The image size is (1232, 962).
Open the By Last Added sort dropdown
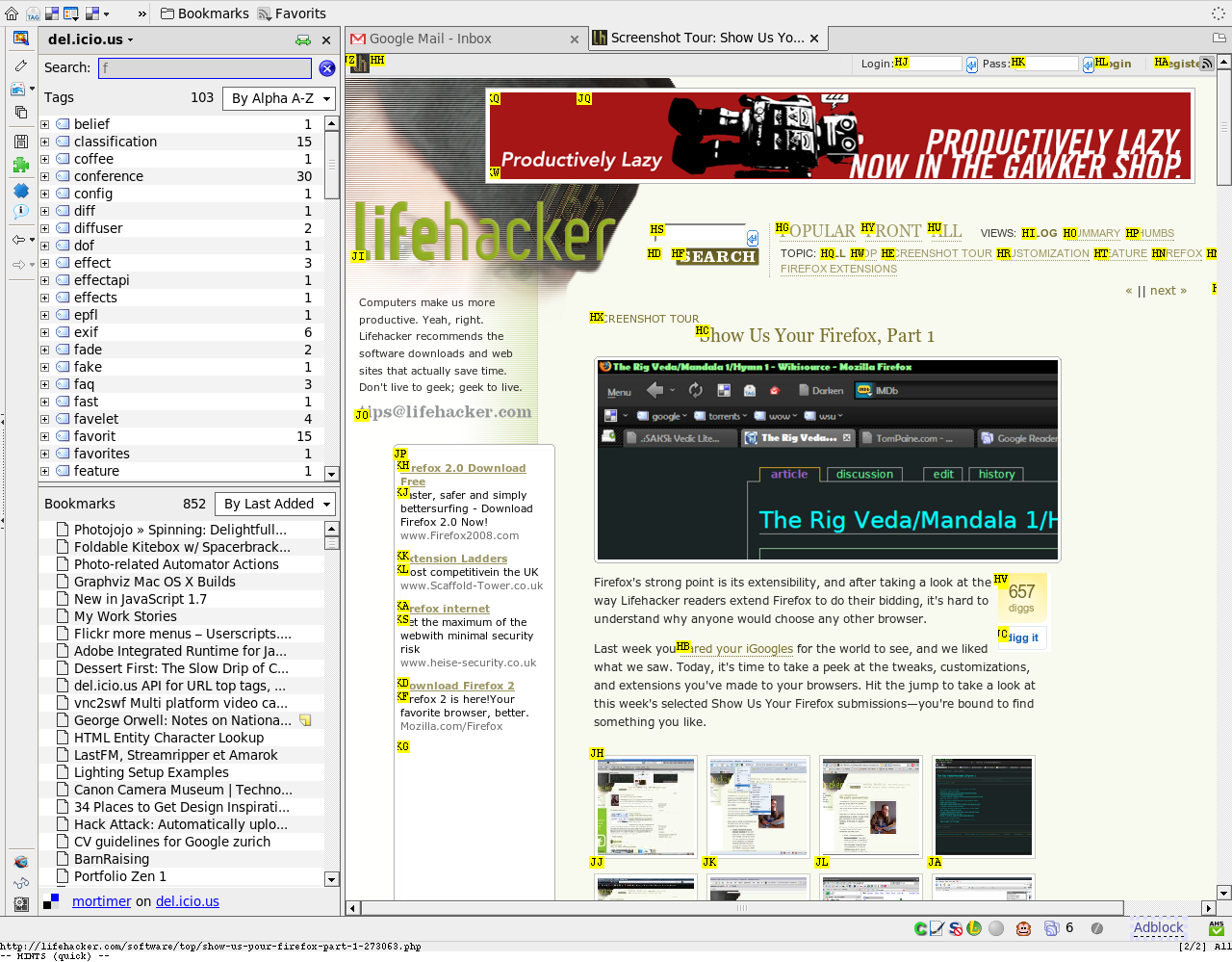pos(275,504)
